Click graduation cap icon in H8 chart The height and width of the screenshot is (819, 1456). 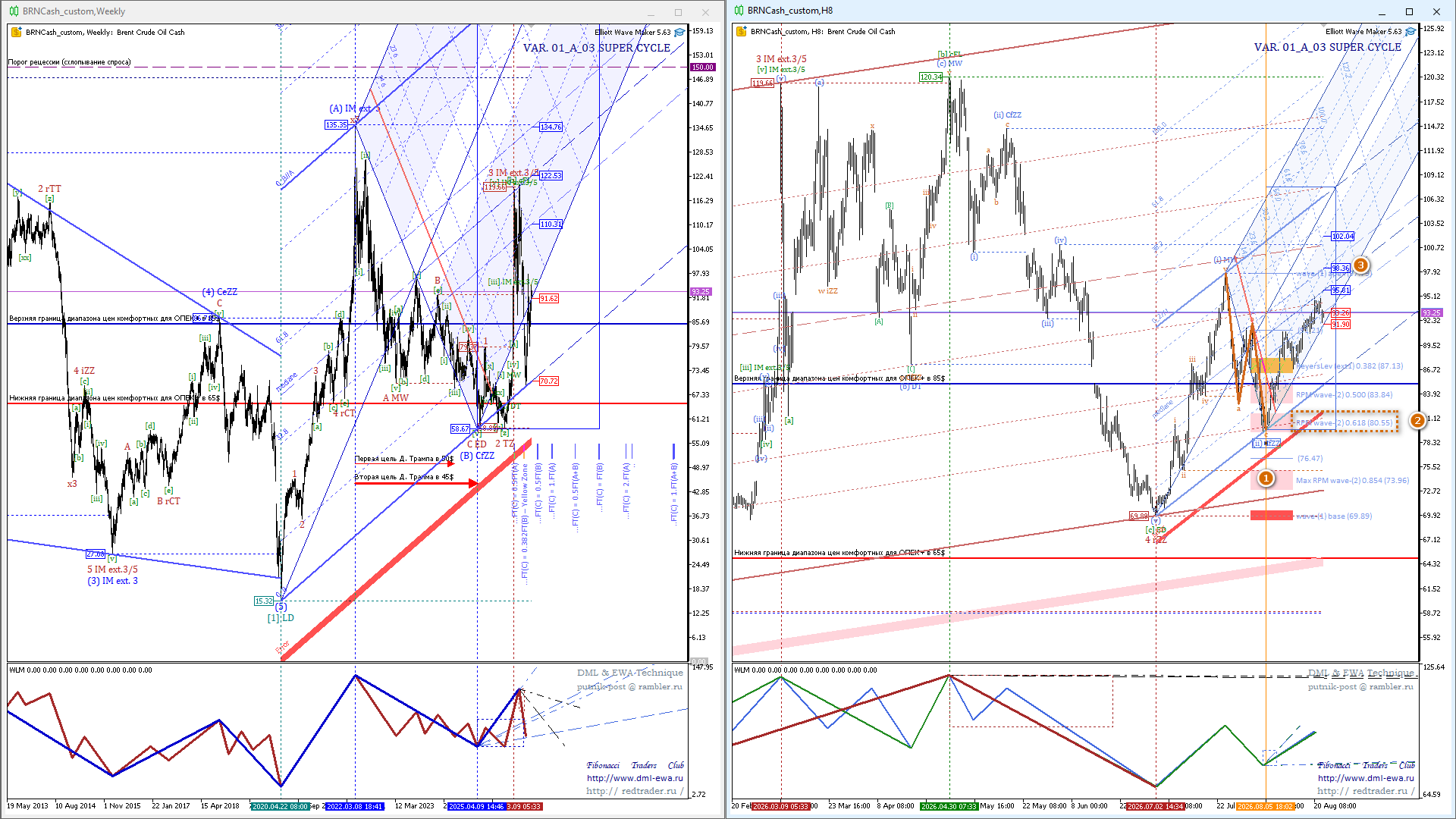point(1410,31)
